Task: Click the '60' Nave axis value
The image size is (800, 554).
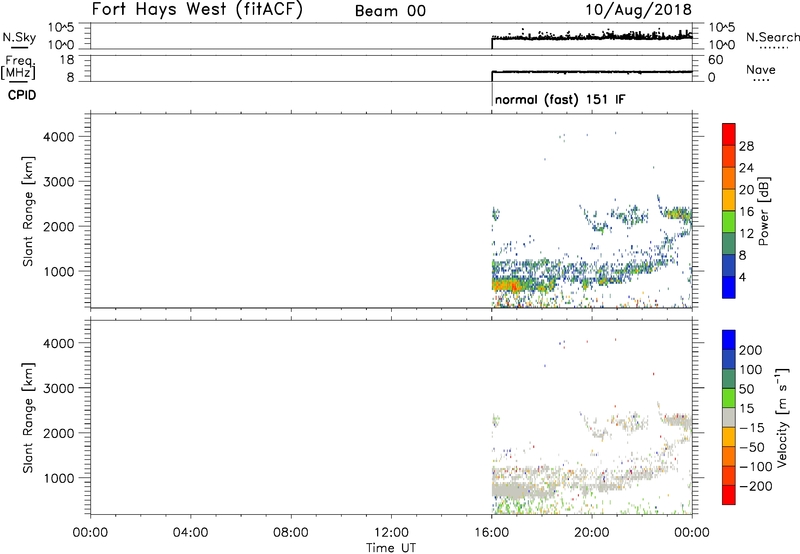Action: pyautogui.click(x=715, y=60)
